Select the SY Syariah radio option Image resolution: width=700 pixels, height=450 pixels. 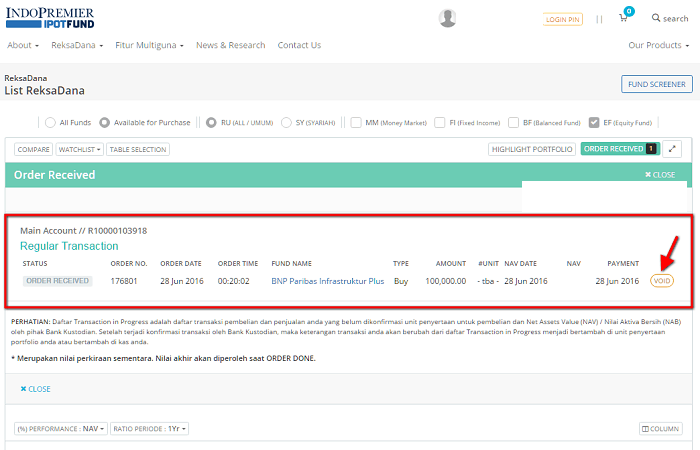point(273,123)
